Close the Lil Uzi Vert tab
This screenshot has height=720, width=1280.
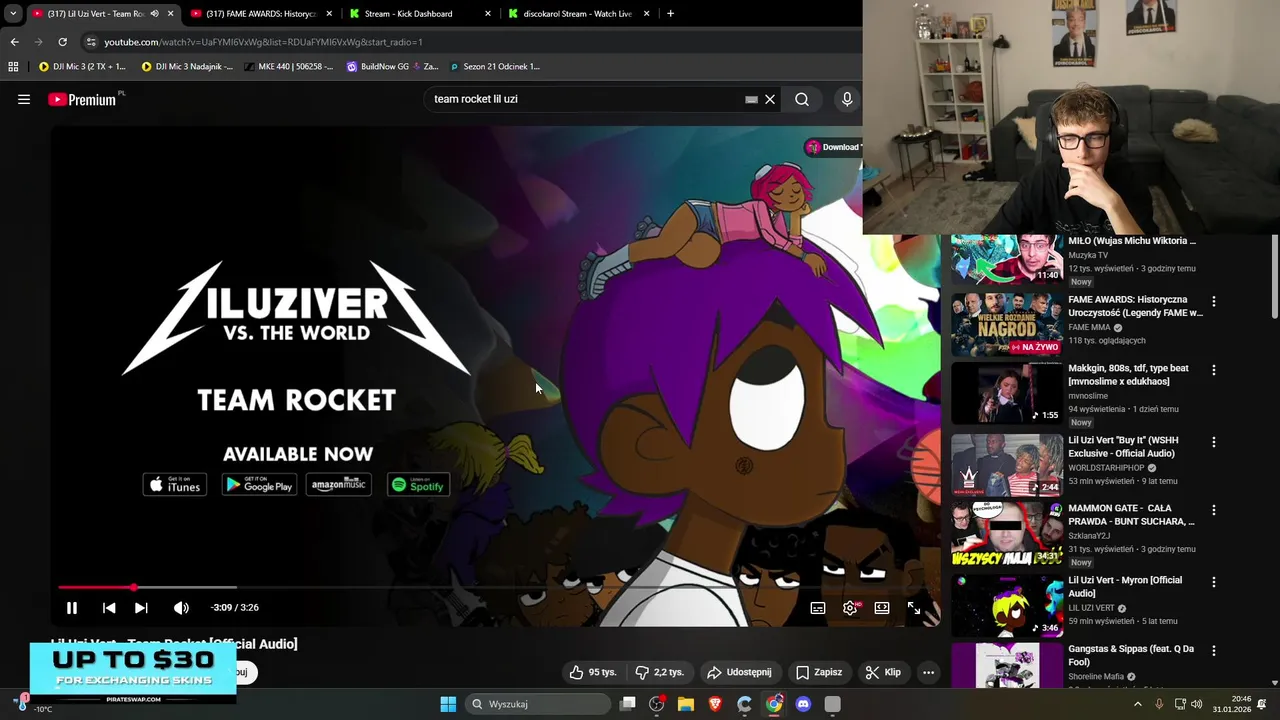(170, 14)
